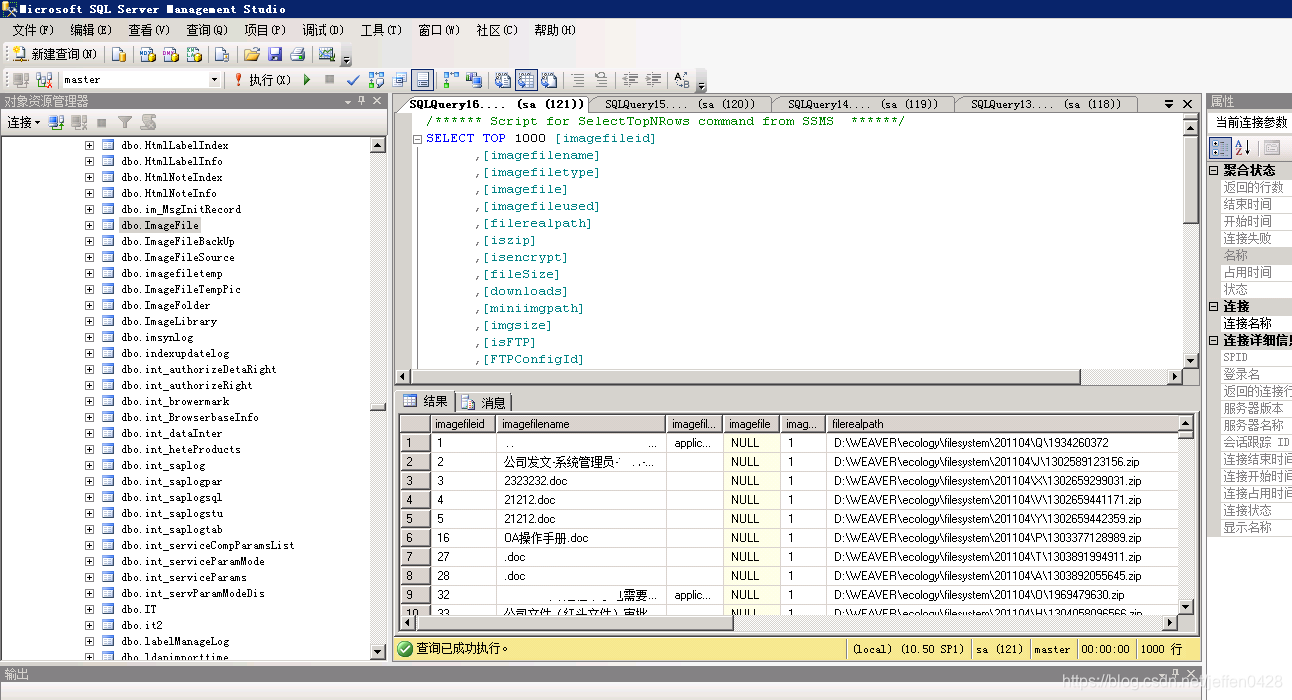1292x700 pixels.
Task: Open the Tools (工具) menu
Action: point(381,30)
